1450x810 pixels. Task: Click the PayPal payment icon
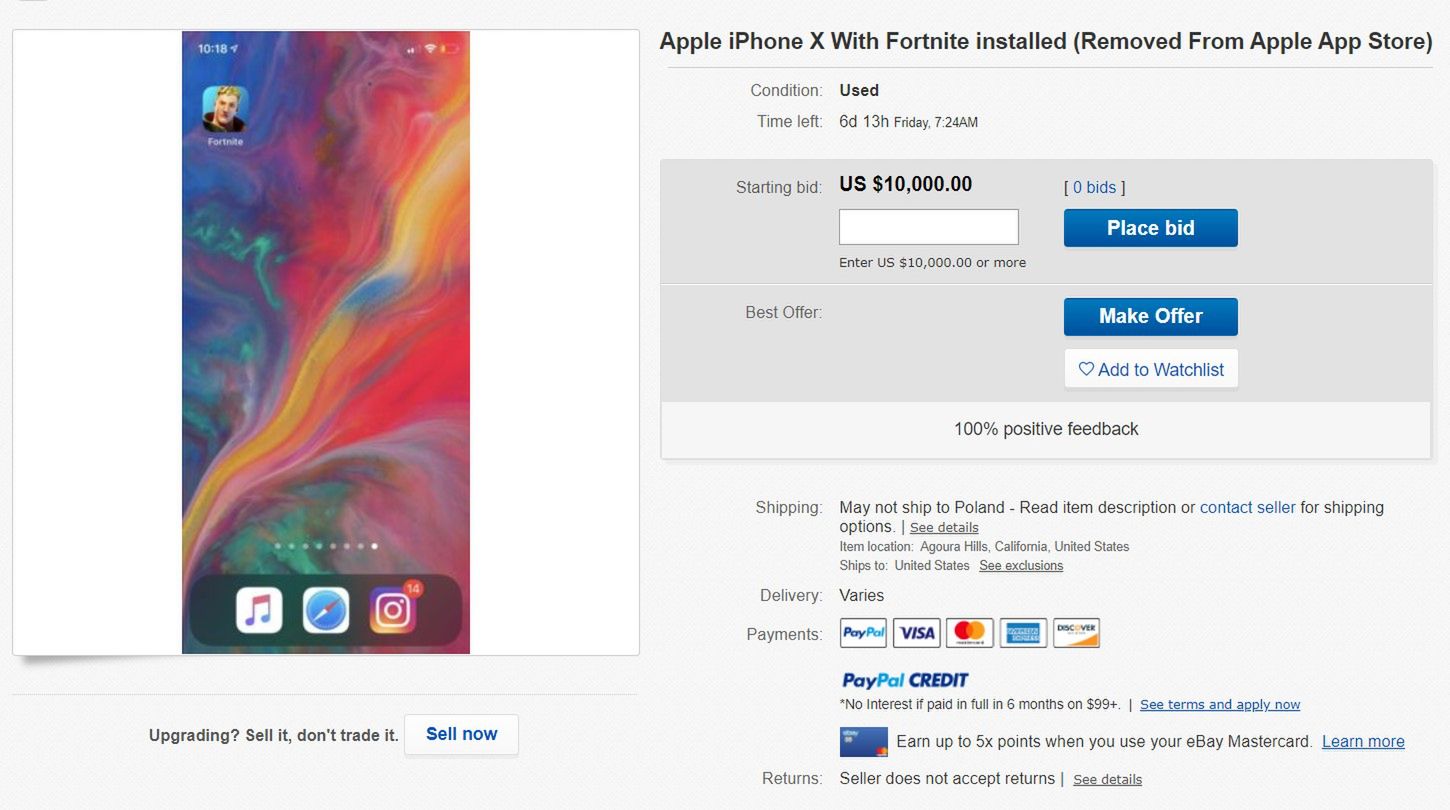pos(863,633)
